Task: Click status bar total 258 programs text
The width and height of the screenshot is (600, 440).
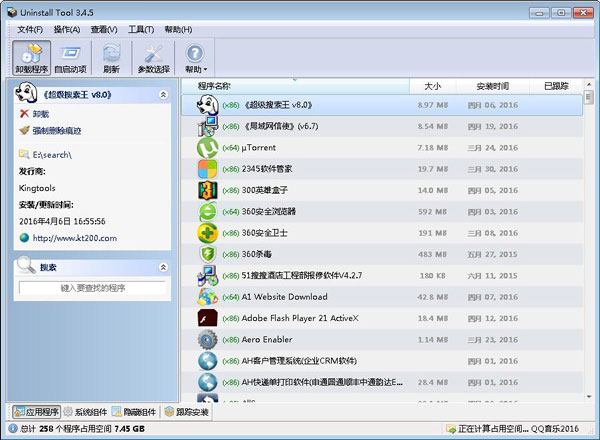Action: click(82, 429)
